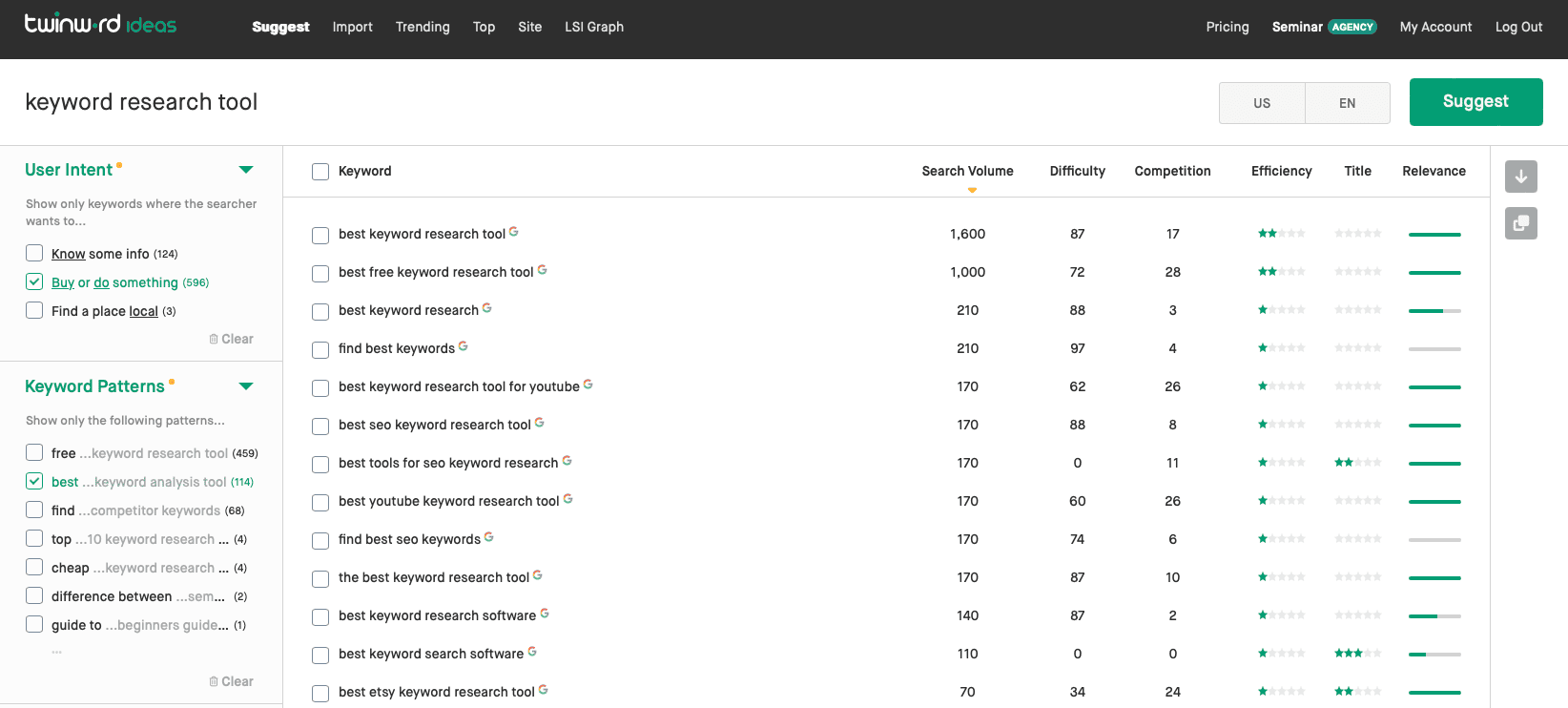Check the Know some info filter
This screenshot has width=1568, height=708.
tap(34, 253)
